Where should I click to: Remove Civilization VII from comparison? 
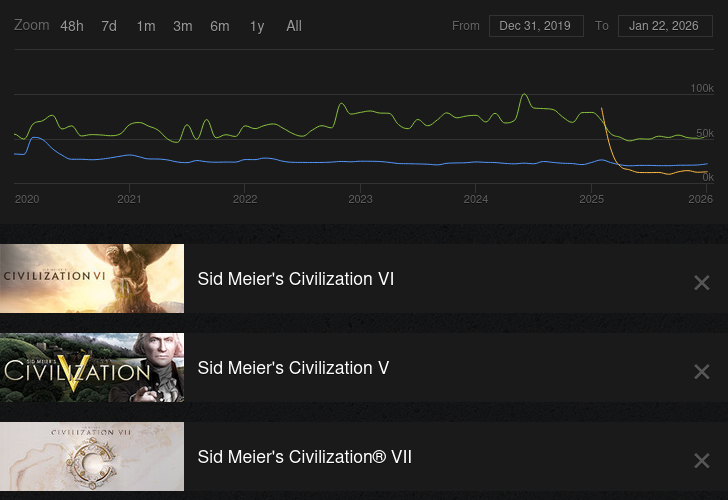click(x=702, y=461)
